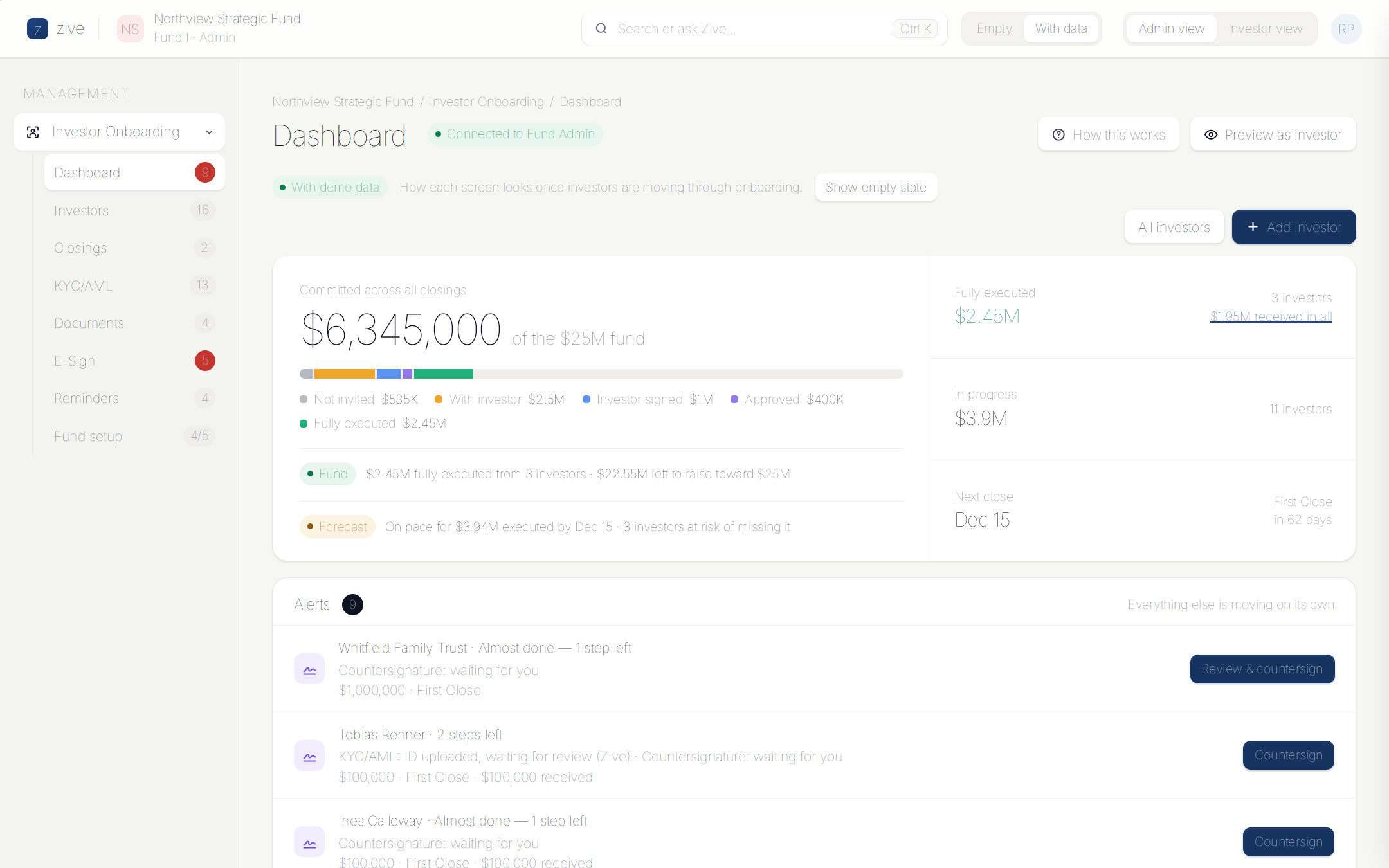Image resolution: width=1389 pixels, height=868 pixels.
Task: Click the How this works button
Action: (x=1108, y=134)
